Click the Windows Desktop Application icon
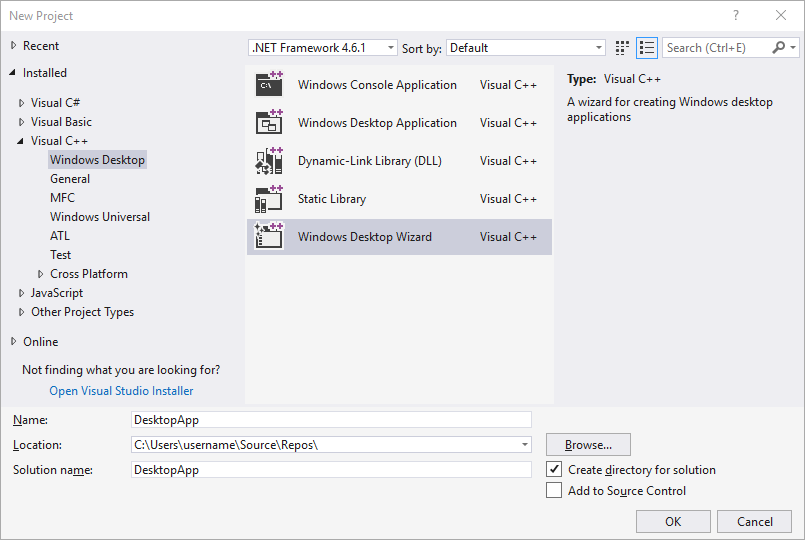The image size is (805, 540). click(x=270, y=123)
